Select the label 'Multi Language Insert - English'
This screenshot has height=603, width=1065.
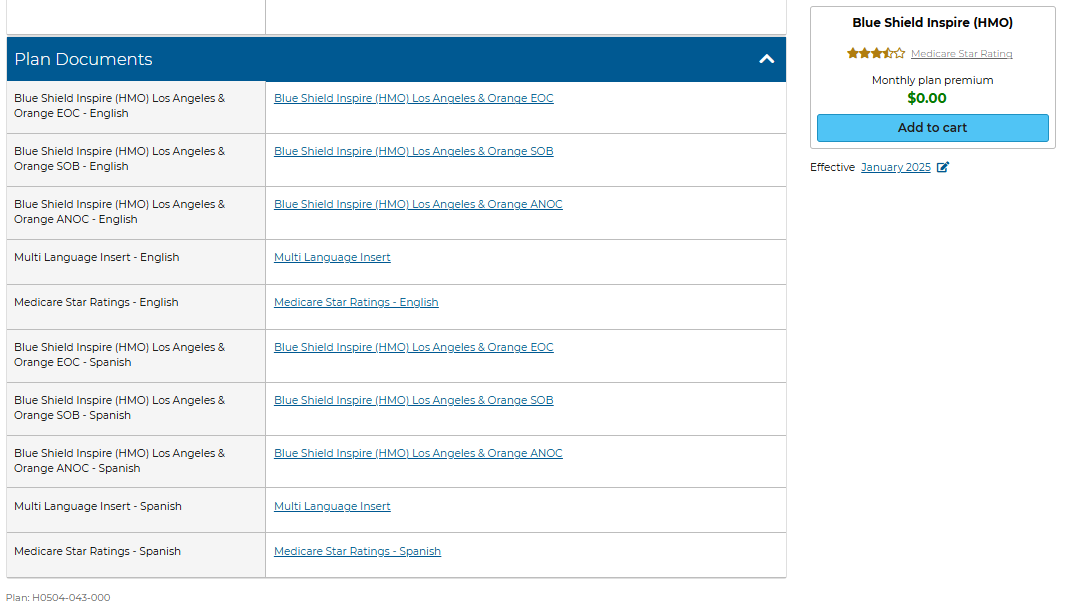(x=96, y=257)
